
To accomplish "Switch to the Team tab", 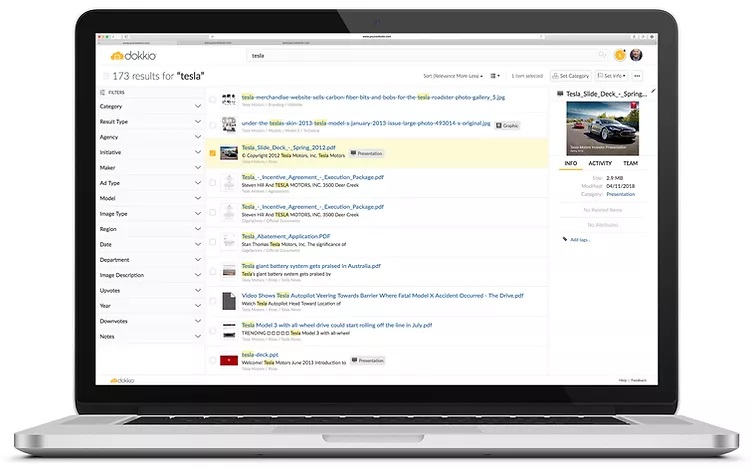I will (x=630, y=163).
